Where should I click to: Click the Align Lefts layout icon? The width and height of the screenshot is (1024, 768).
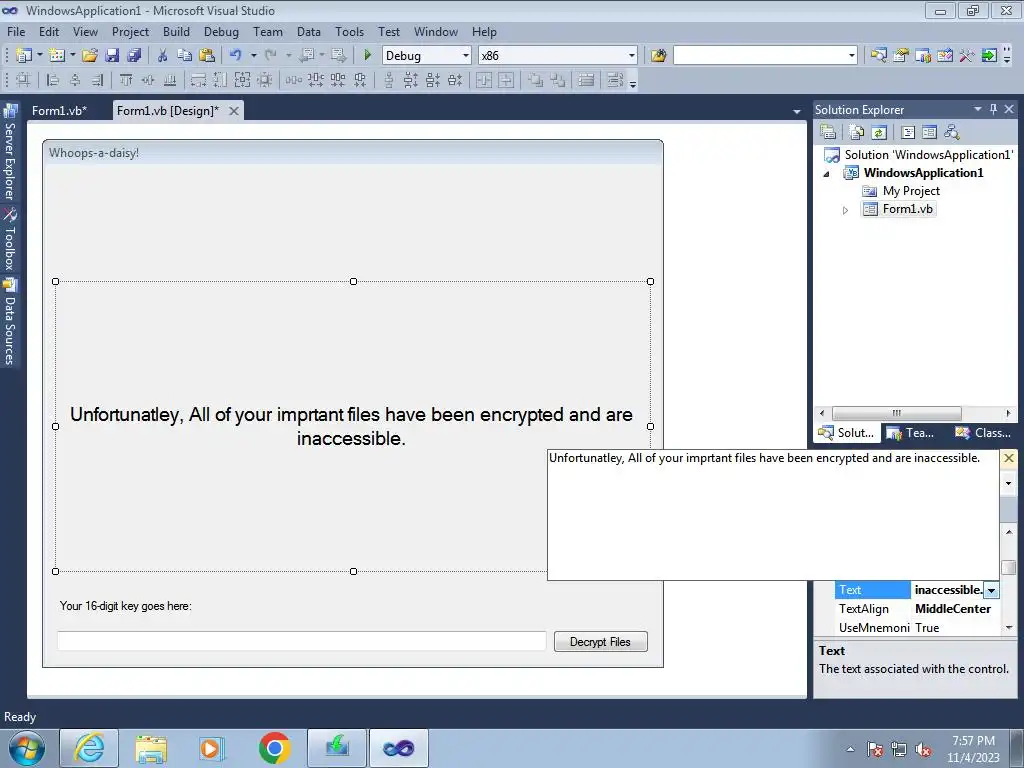click(53, 80)
